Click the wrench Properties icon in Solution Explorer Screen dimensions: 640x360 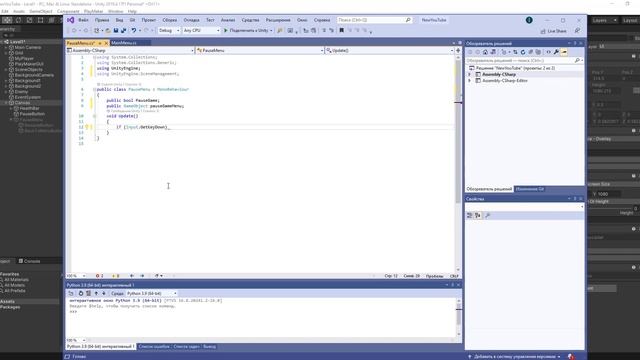[x=556, y=52]
